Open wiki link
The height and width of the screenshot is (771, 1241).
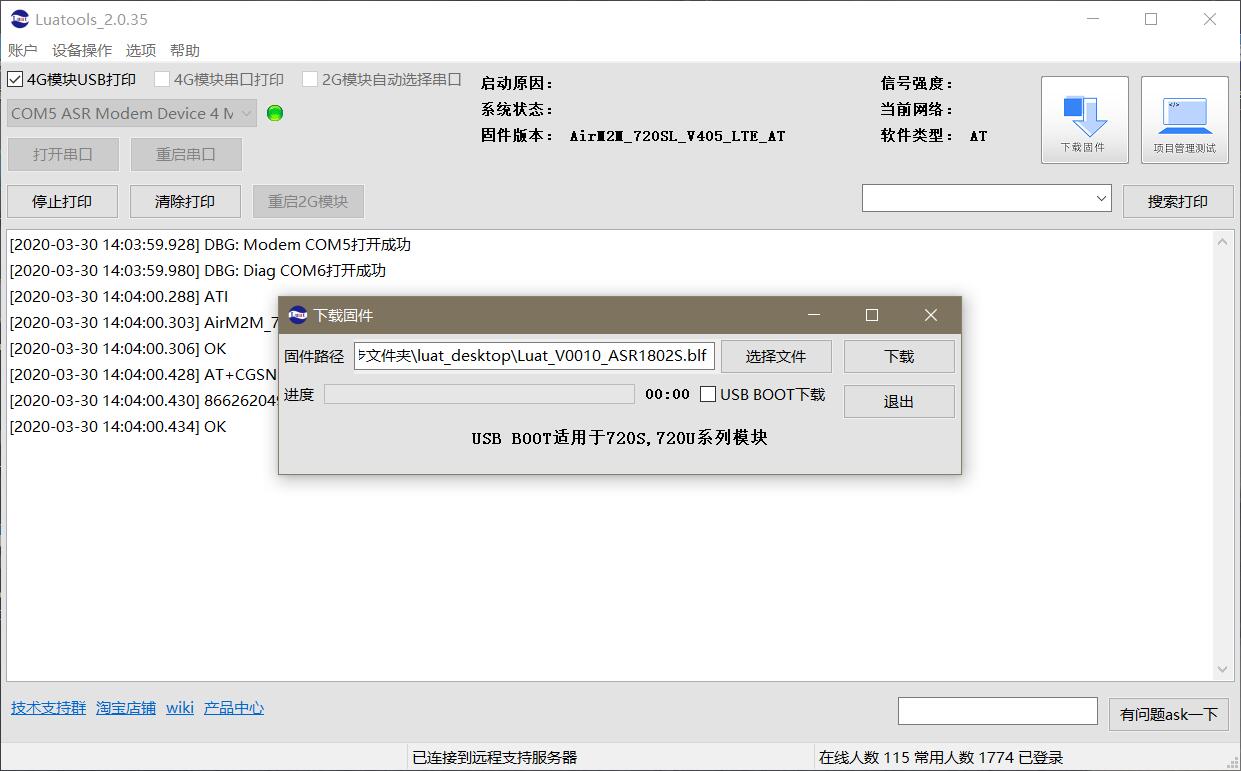tap(180, 708)
